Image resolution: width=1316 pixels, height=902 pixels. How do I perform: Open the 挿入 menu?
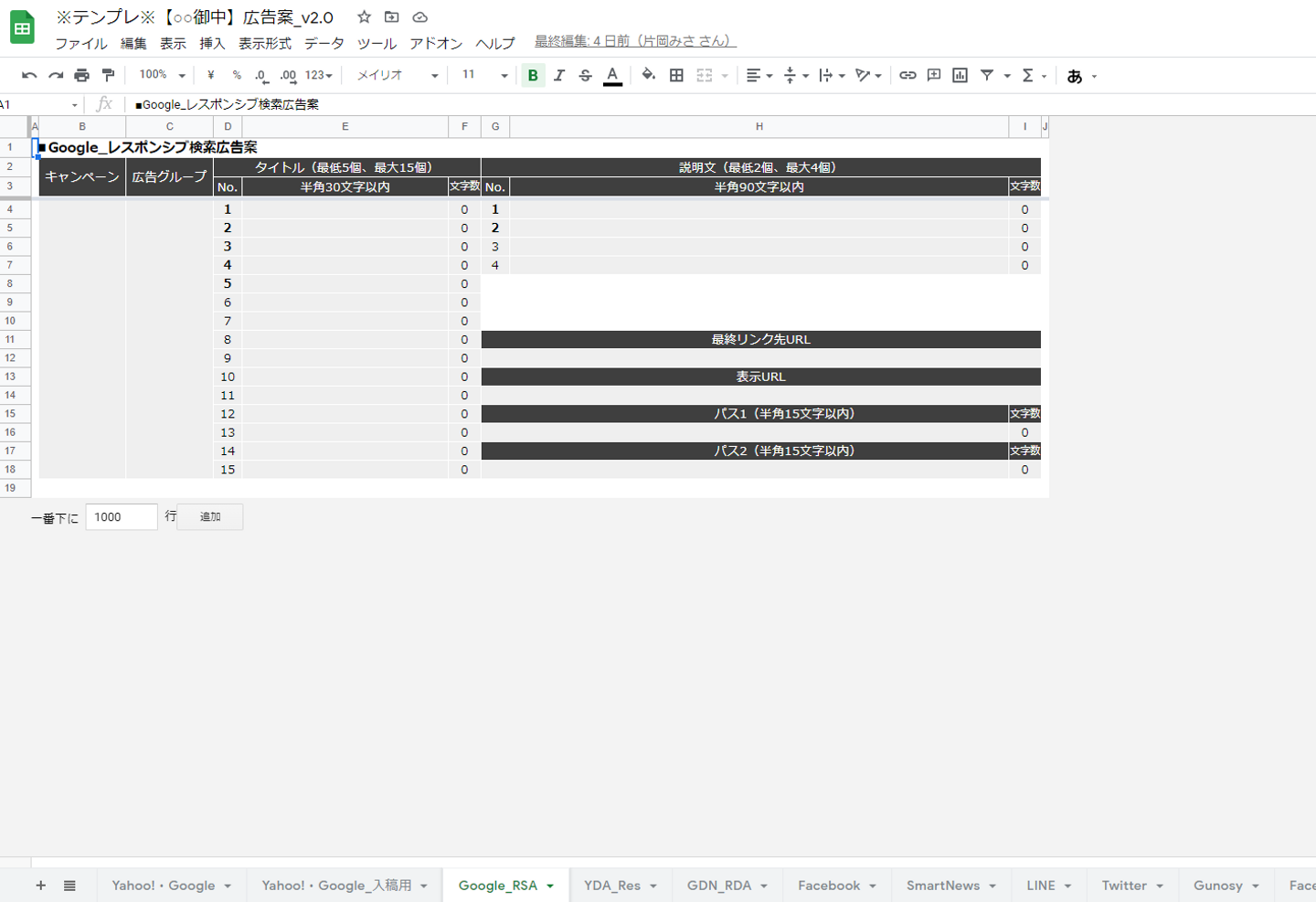point(212,43)
